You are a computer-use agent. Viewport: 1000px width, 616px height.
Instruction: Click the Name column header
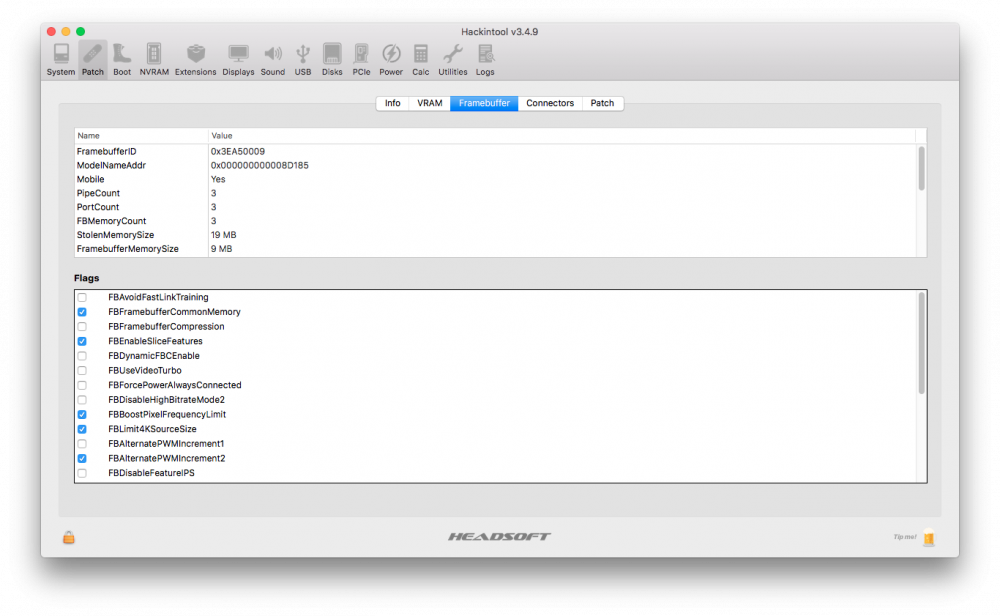click(141, 136)
